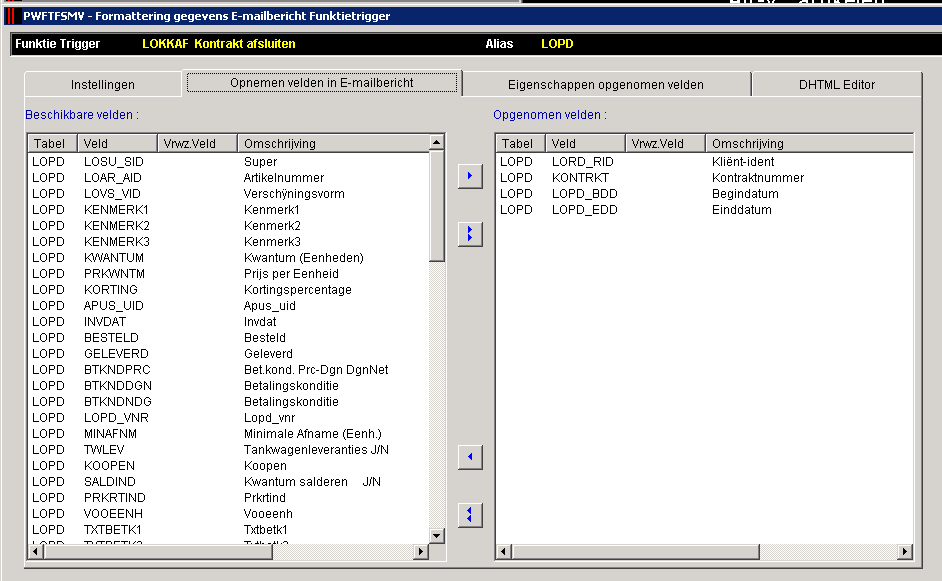Click Veld header in Opgenomen velden list
This screenshot has width=942, height=581.
click(585, 144)
